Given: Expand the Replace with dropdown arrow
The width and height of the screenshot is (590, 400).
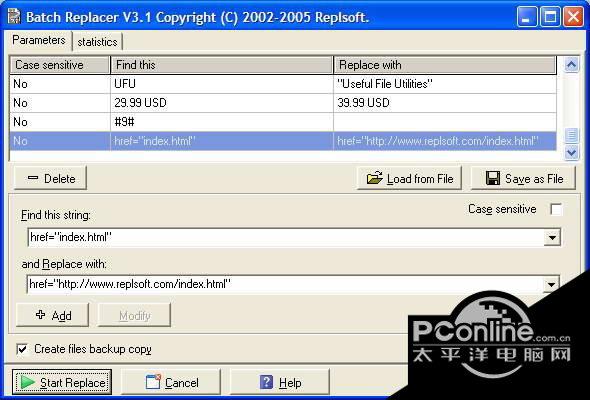Looking at the screenshot, I should coord(551,284).
